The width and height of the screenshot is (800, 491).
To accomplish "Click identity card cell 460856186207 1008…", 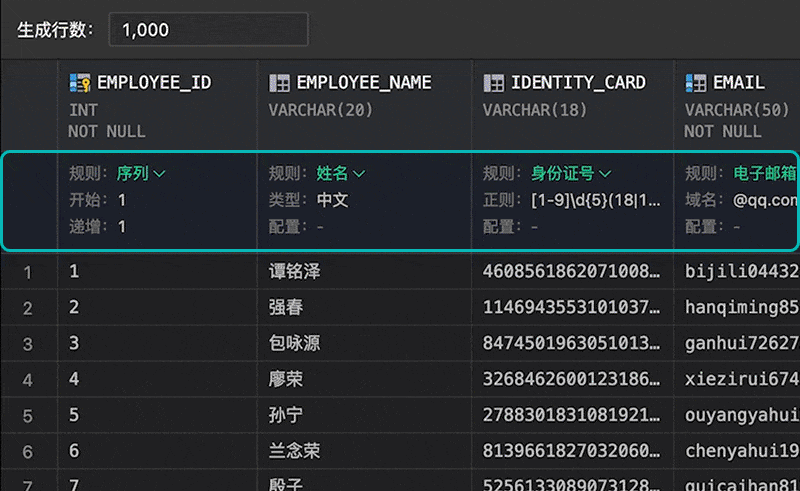I will (573, 272).
